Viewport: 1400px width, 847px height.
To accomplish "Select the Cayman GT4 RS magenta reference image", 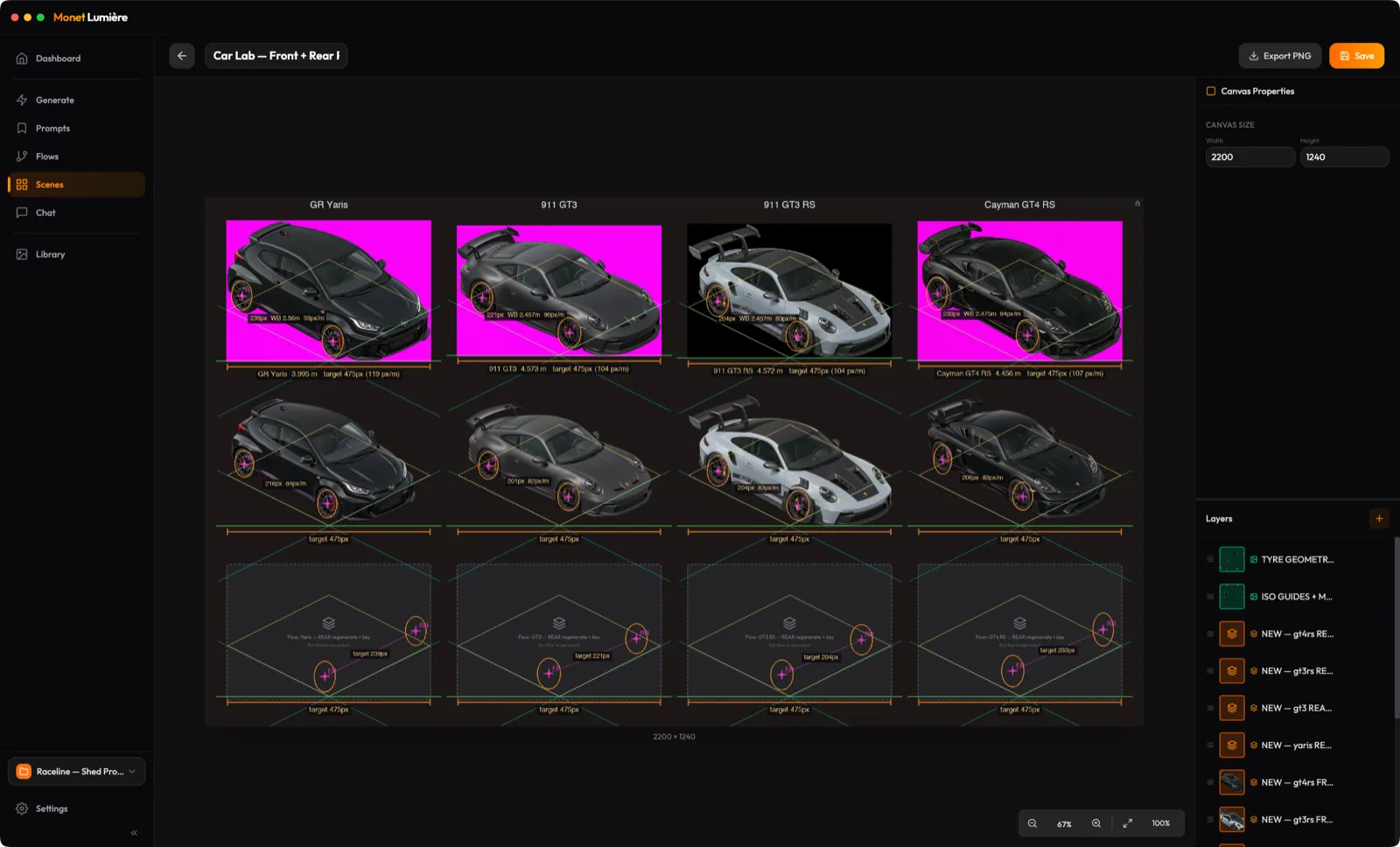I will (x=1019, y=290).
